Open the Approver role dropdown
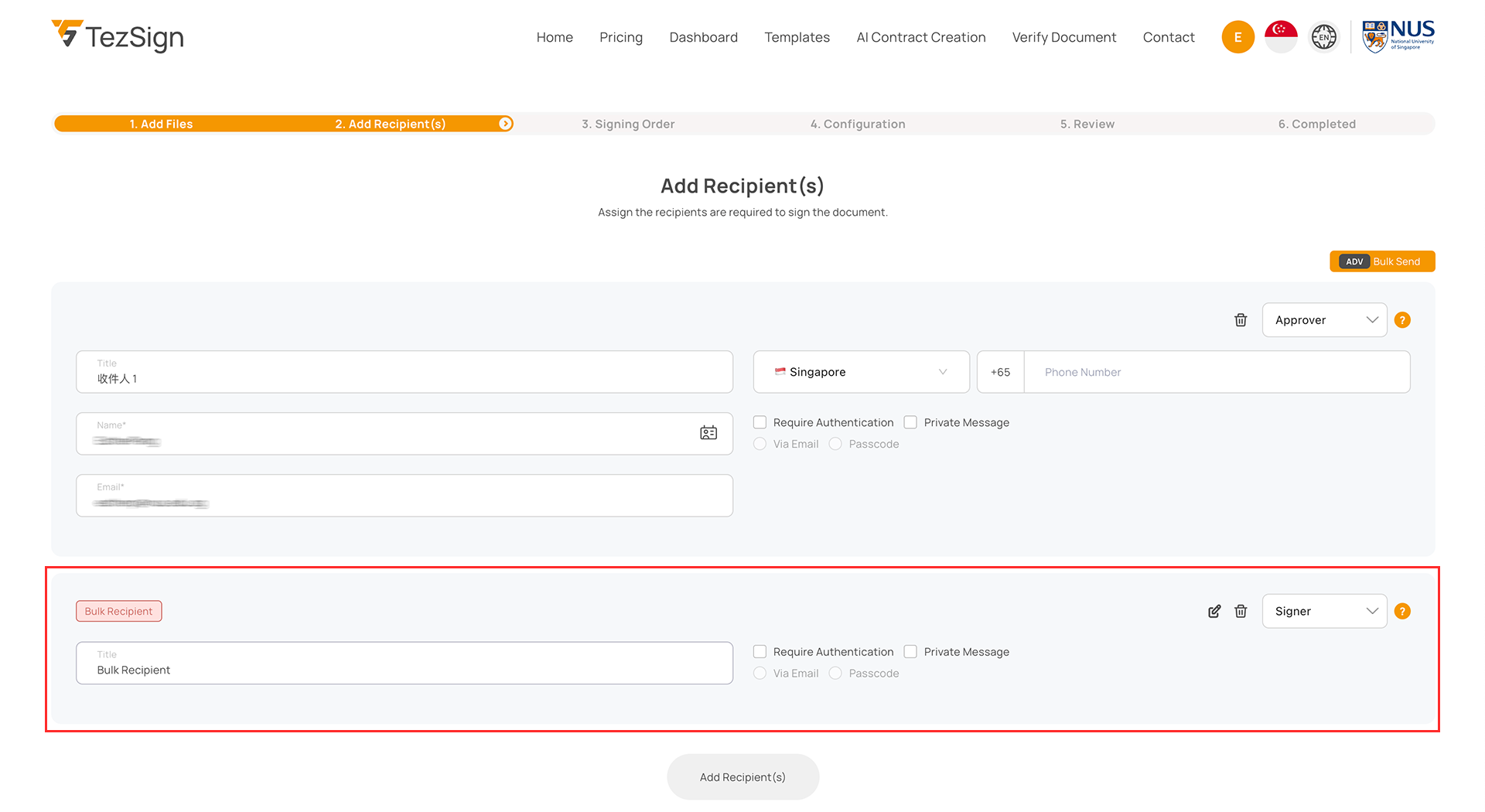The height and width of the screenshot is (812, 1485). pyautogui.click(x=1324, y=320)
